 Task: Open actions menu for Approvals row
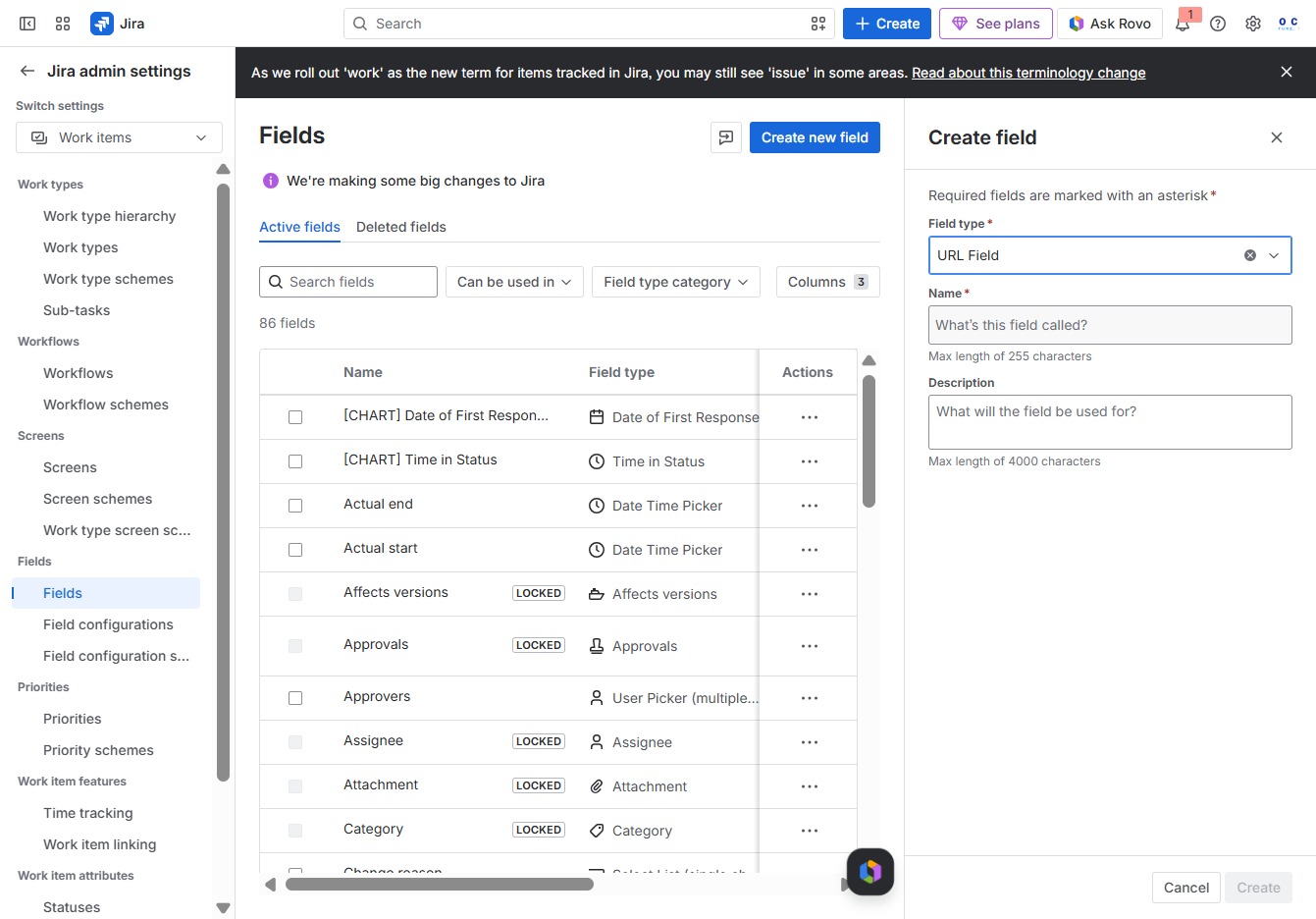(810, 646)
